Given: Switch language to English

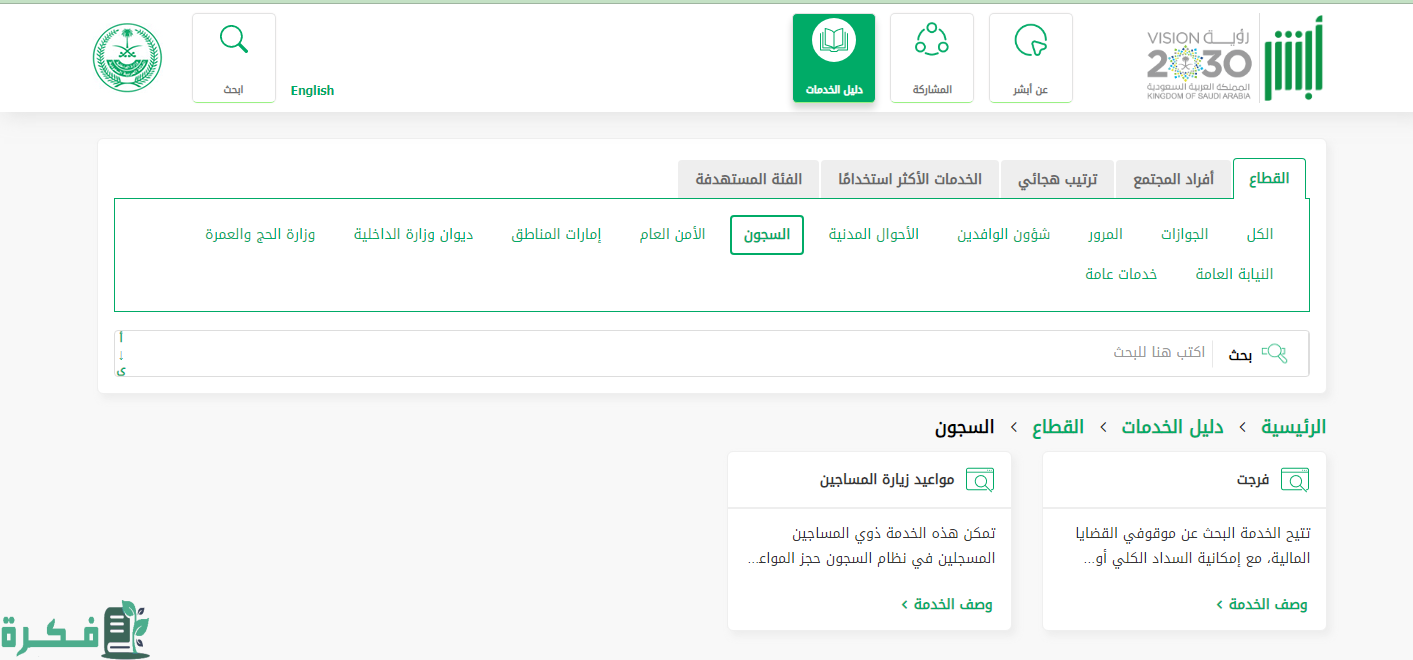Looking at the screenshot, I should [312, 90].
